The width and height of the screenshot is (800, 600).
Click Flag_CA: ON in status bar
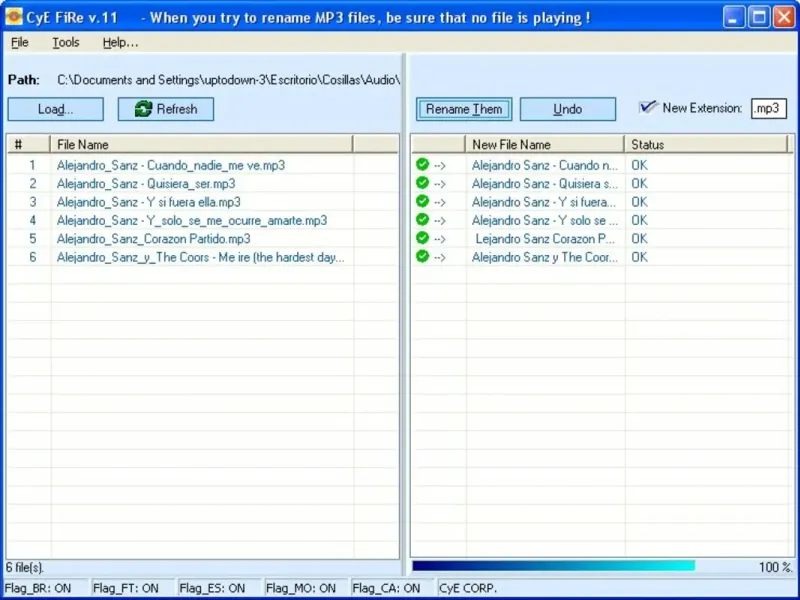coord(386,588)
